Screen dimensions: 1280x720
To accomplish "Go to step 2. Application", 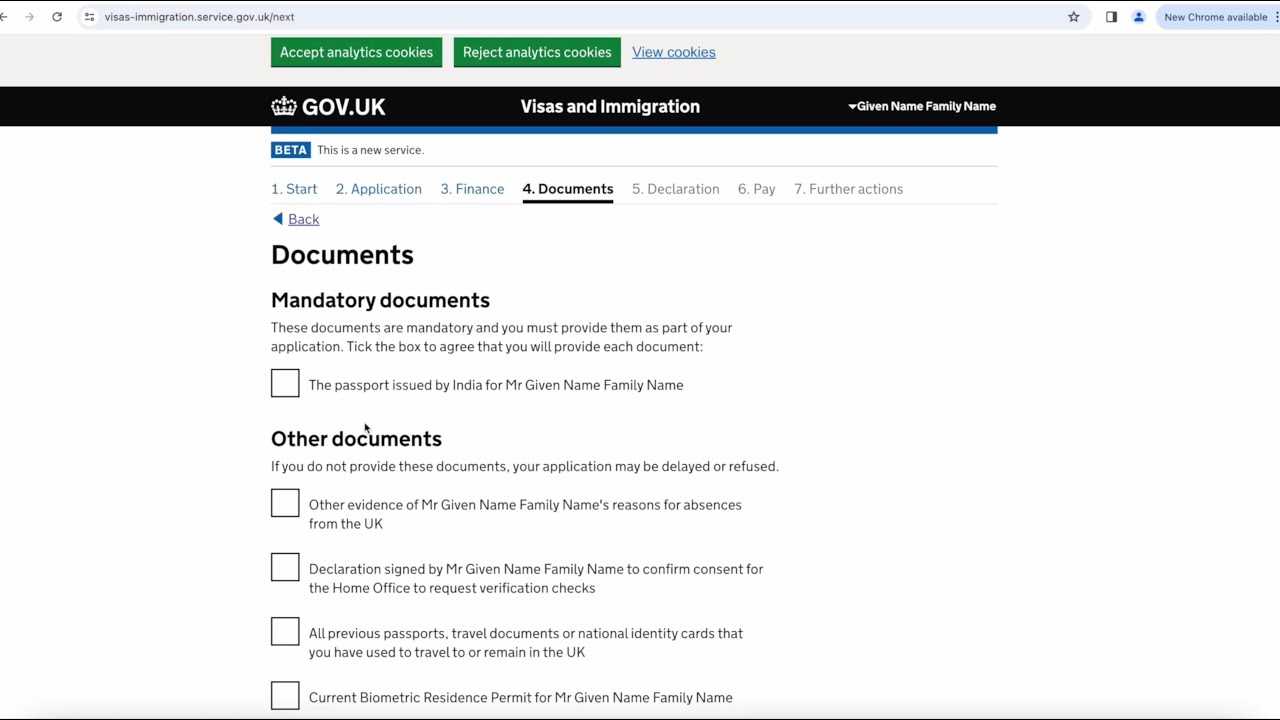I will [x=379, y=189].
